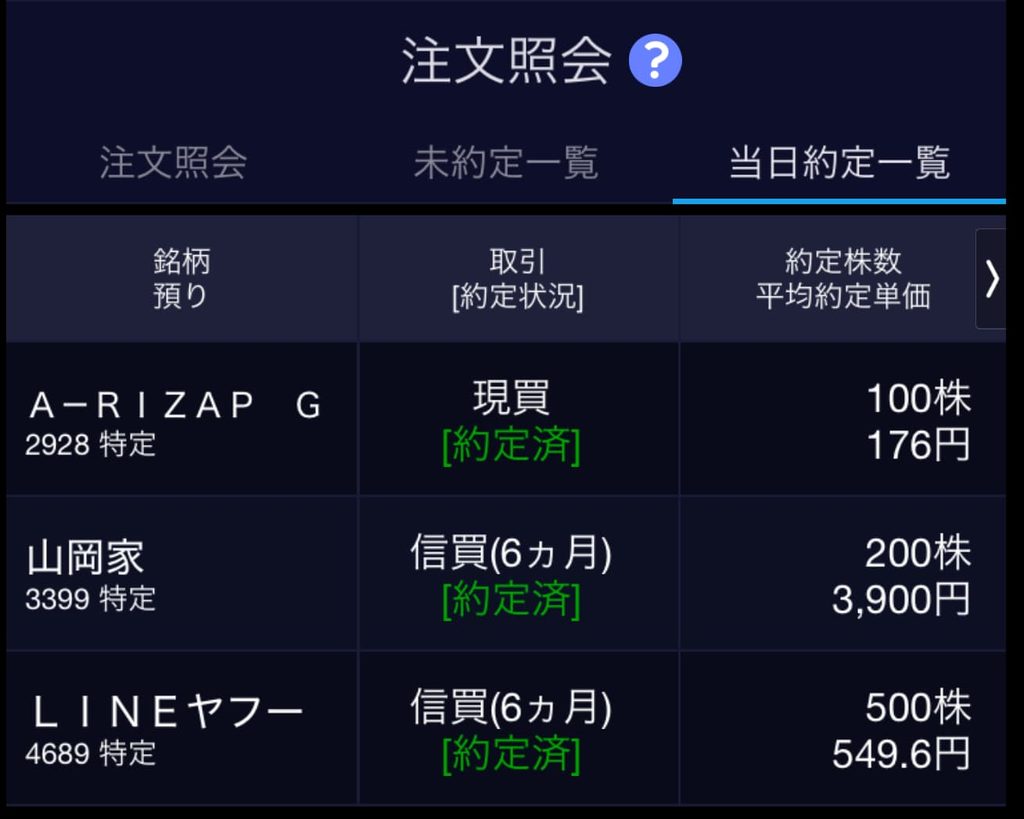Open 山岡家 stock entry
The height and width of the screenshot is (819, 1024).
(x=182, y=574)
